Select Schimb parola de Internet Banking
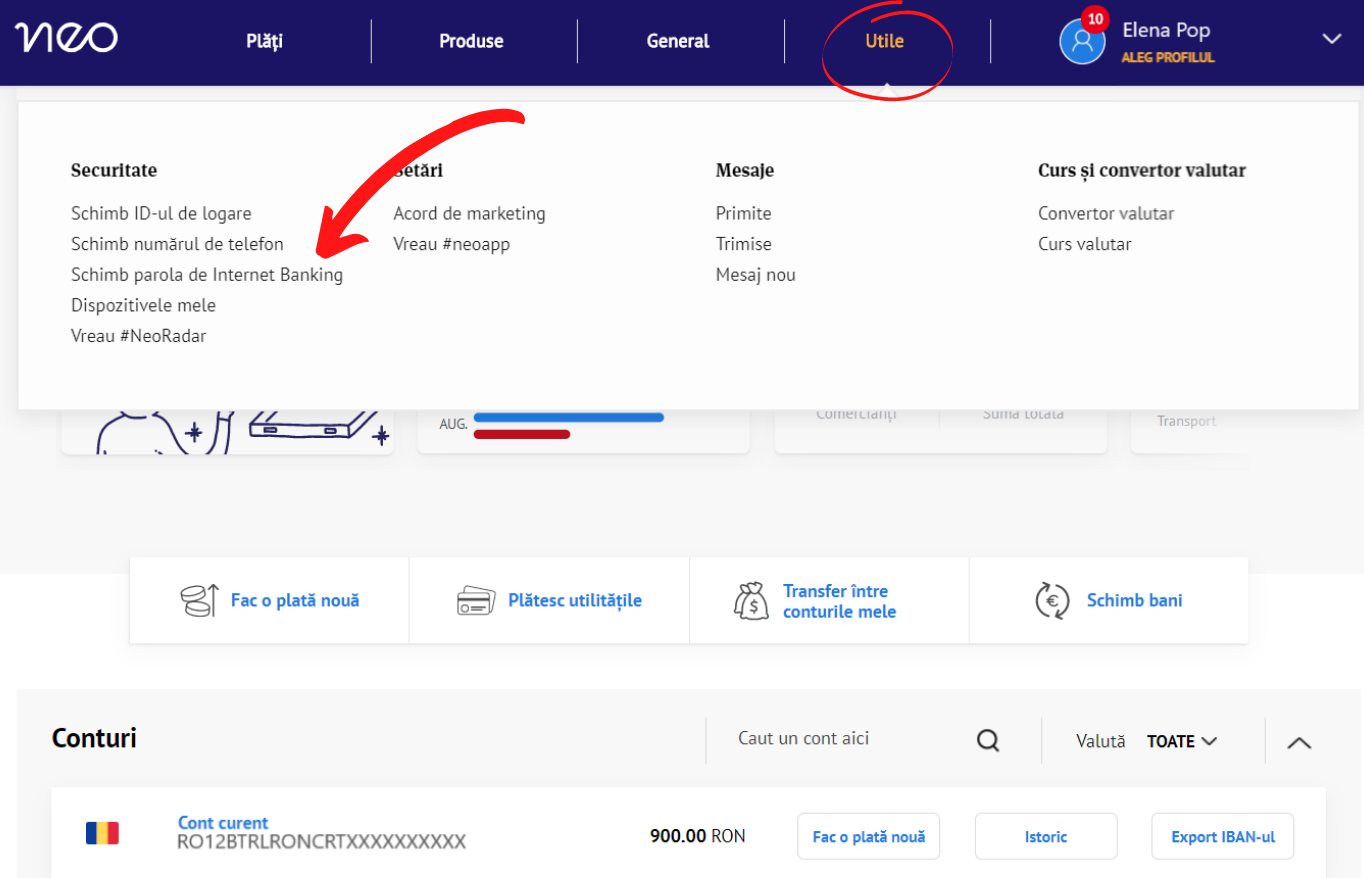The image size is (1364, 878). point(207,274)
